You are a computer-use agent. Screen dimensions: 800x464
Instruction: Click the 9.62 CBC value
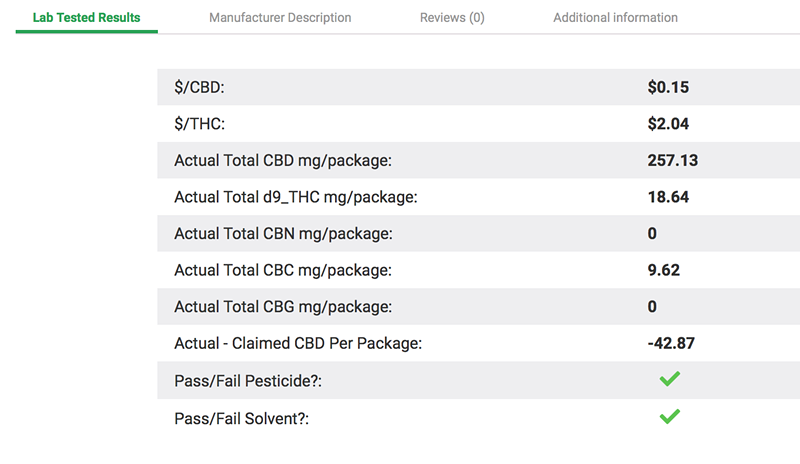coord(664,270)
